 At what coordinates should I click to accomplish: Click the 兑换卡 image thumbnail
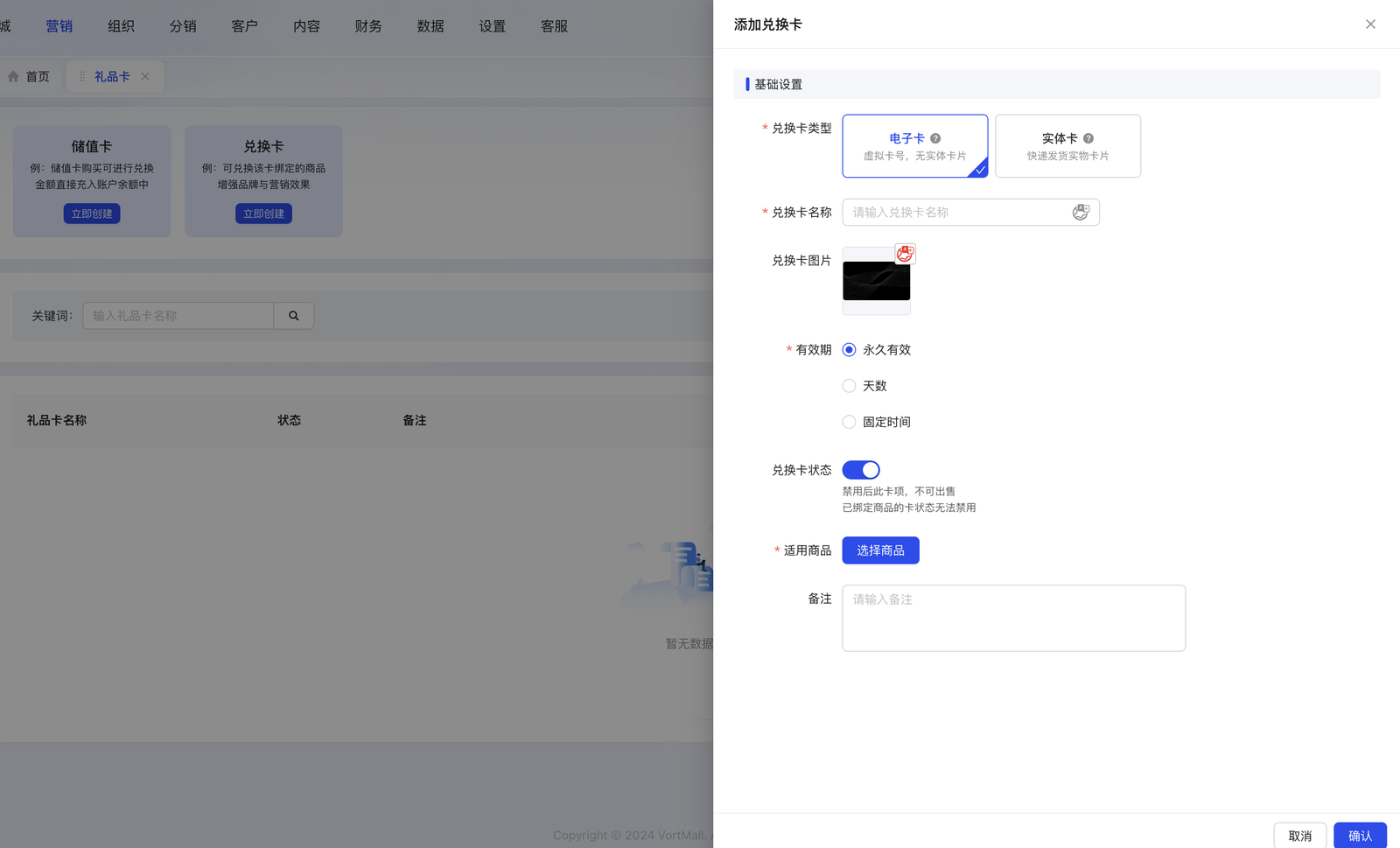[x=876, y=283]
